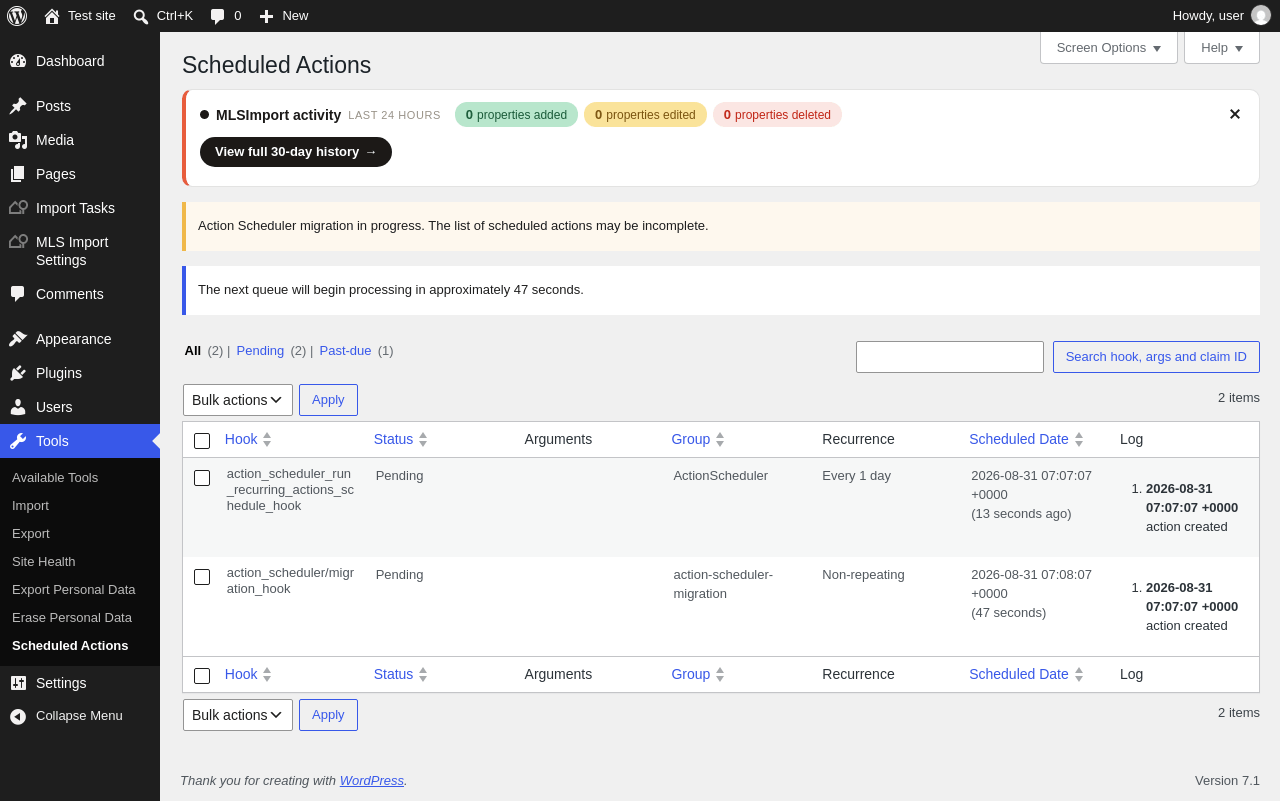Click the 'Every 1 day' recurrence cell
This screenshot has height=801, width=1280.
coord(856,476)
